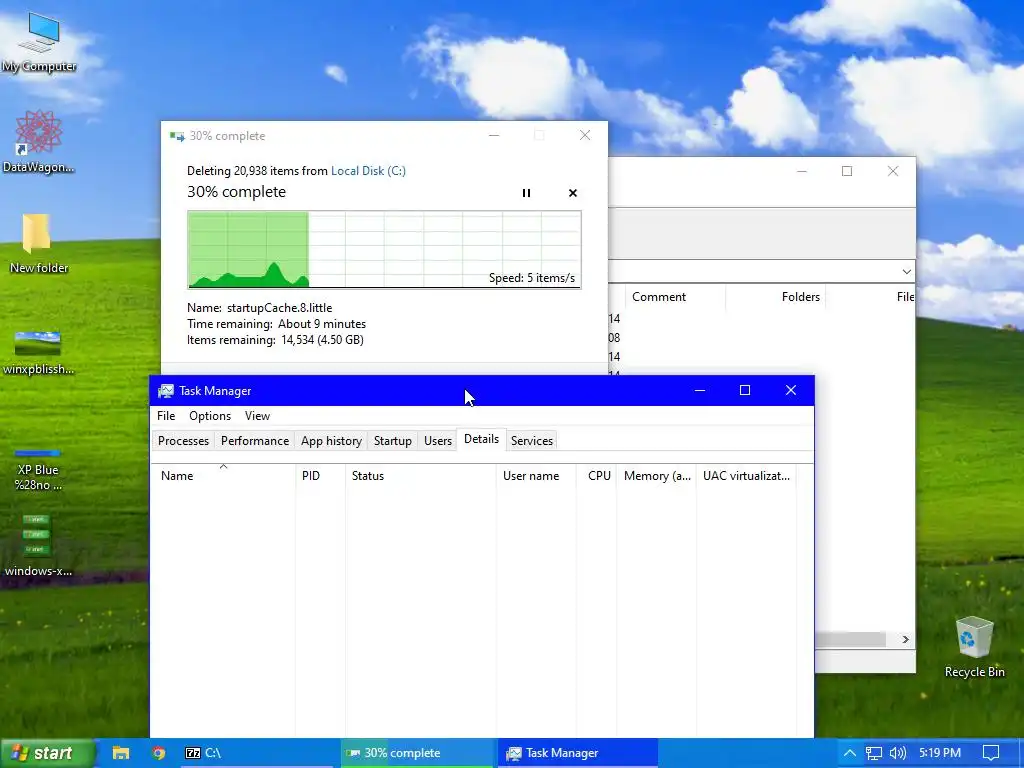Sort by Name column header

(223, 475)
